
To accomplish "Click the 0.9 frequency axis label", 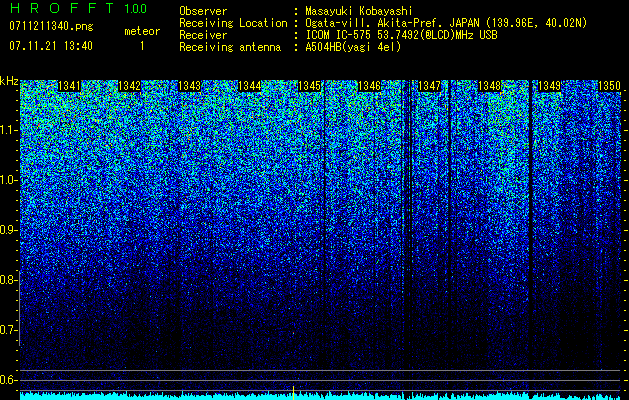I will coord(8,230).
